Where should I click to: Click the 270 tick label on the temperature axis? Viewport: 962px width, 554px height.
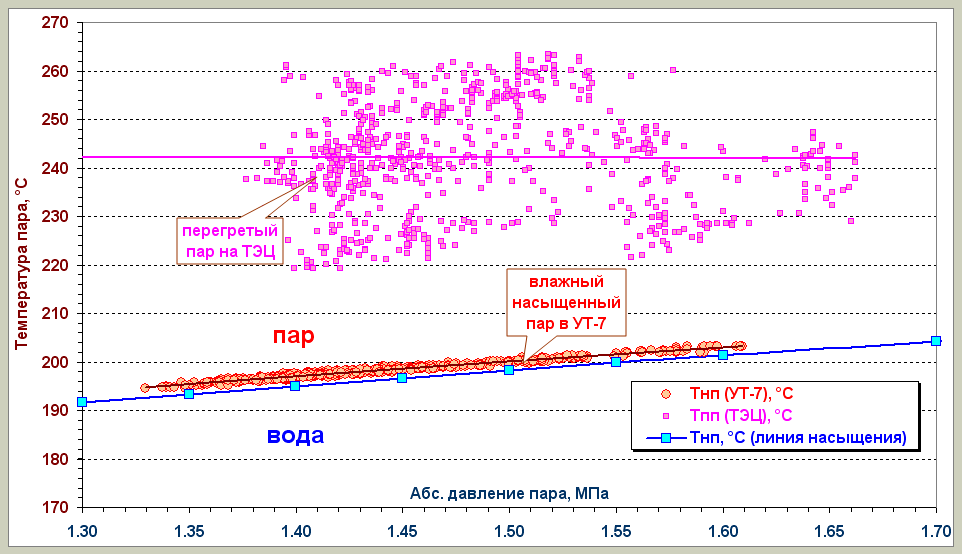(56, 22)
